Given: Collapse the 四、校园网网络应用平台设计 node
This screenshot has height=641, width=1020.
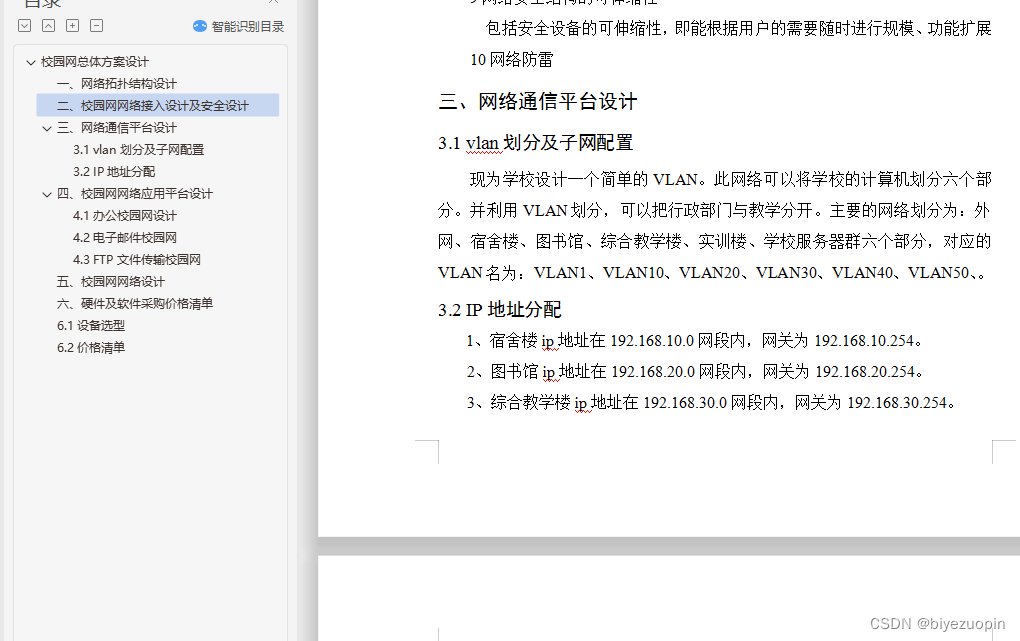Looking at the screenshot, I should point(47,194).
